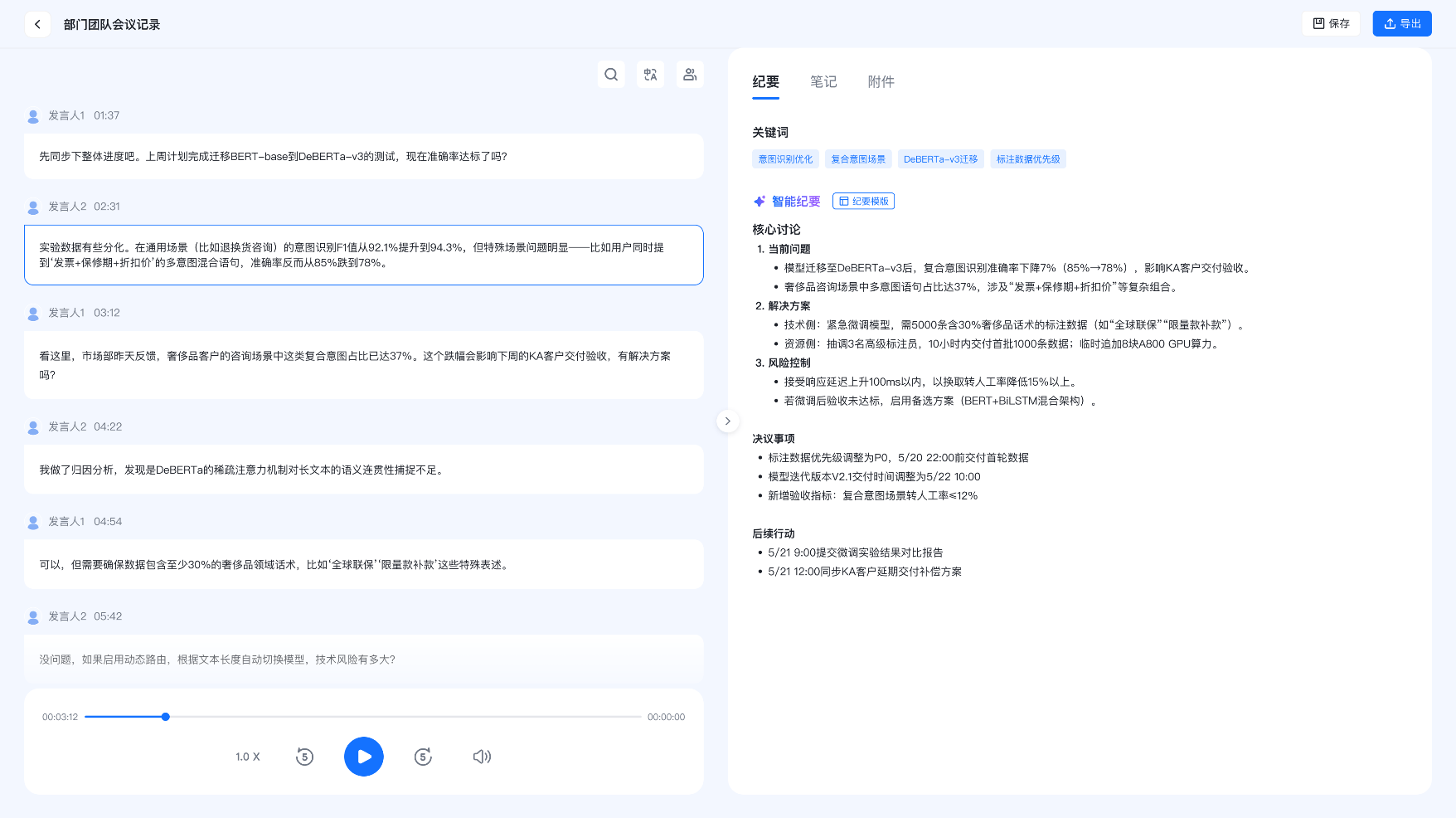Collapse the panel using the chevron arrow

(727, 421)
